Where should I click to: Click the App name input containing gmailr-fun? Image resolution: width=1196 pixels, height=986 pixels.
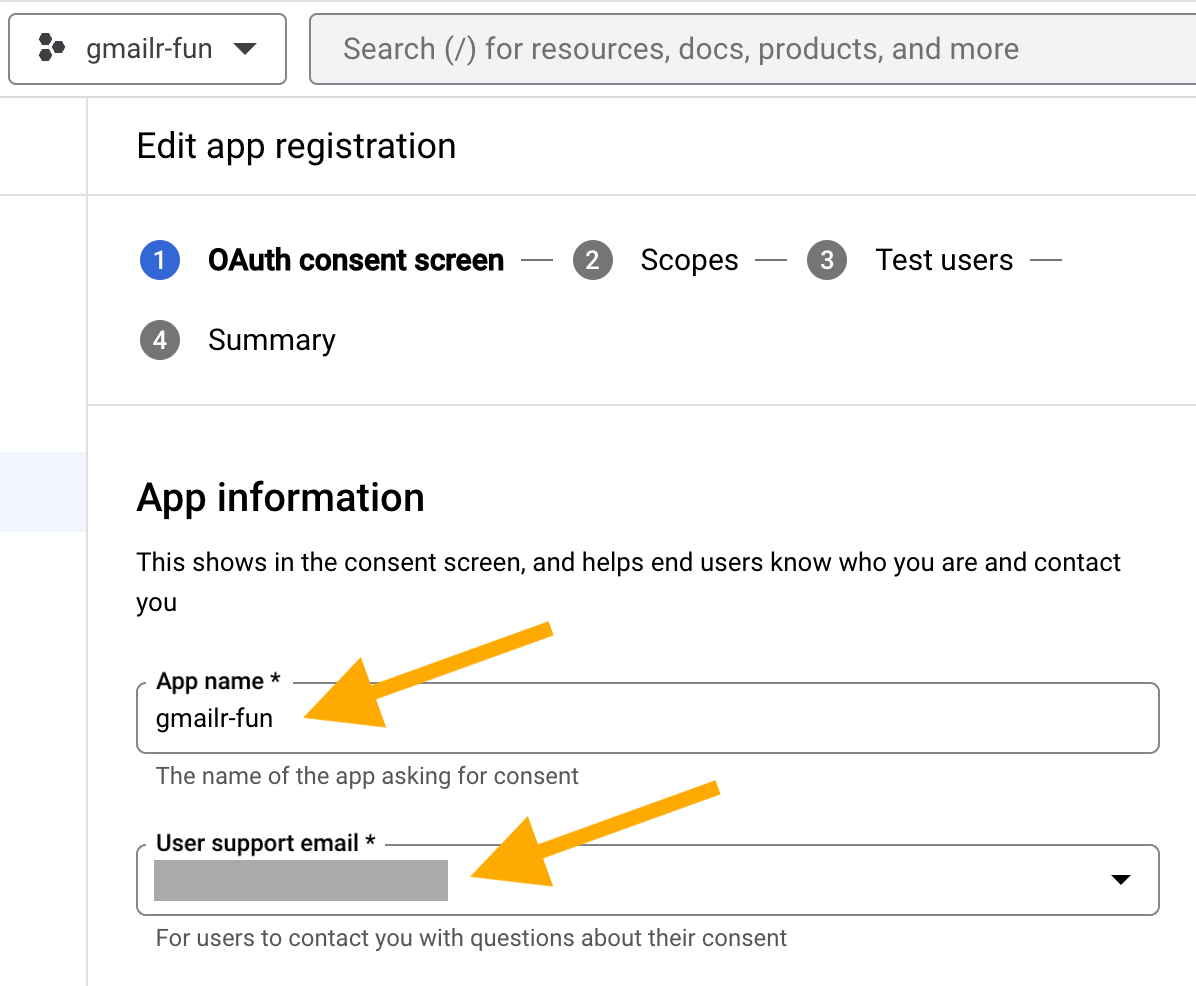tap(648, 718)
